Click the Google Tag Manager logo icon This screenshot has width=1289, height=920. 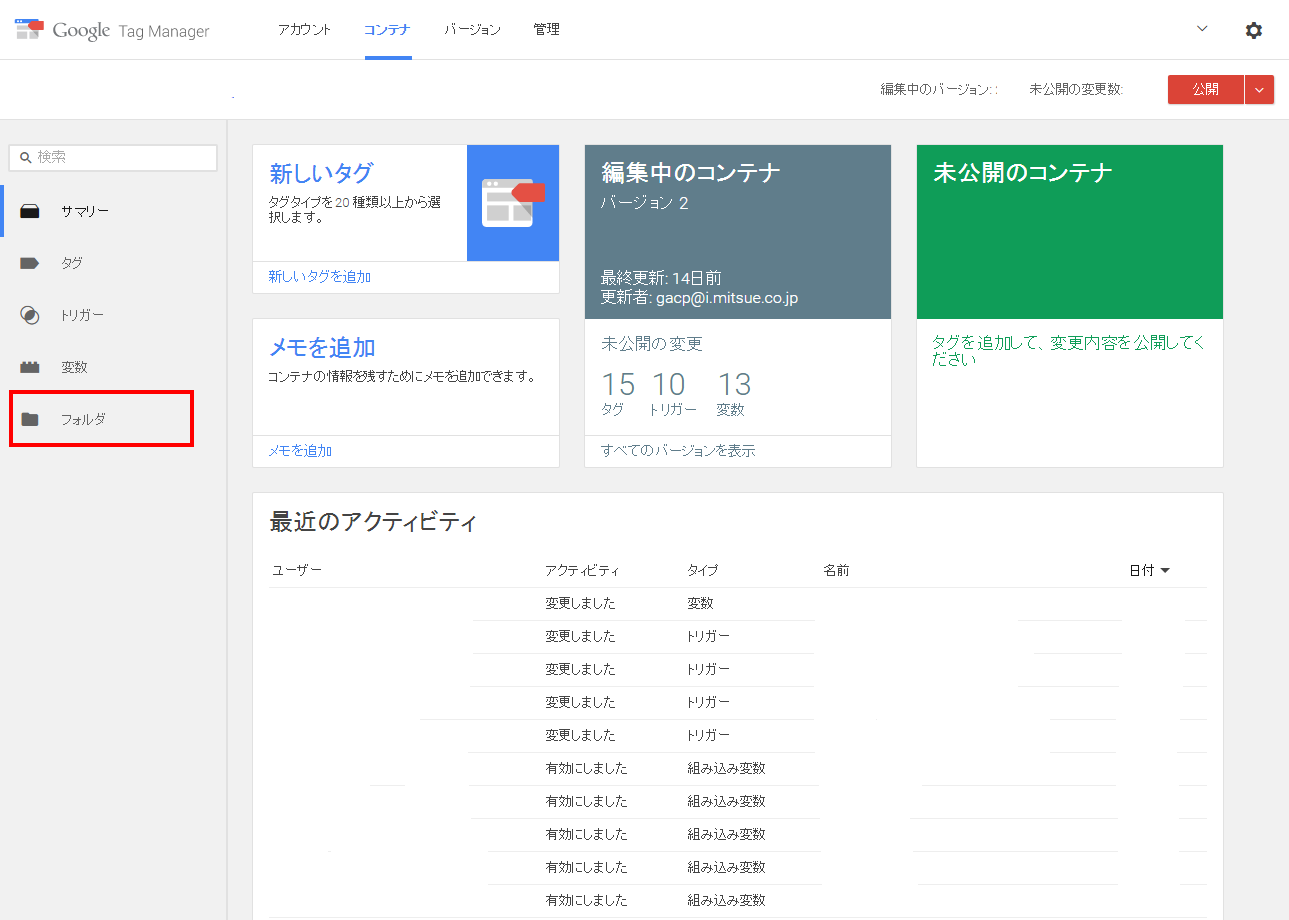[x=30, y=29]
